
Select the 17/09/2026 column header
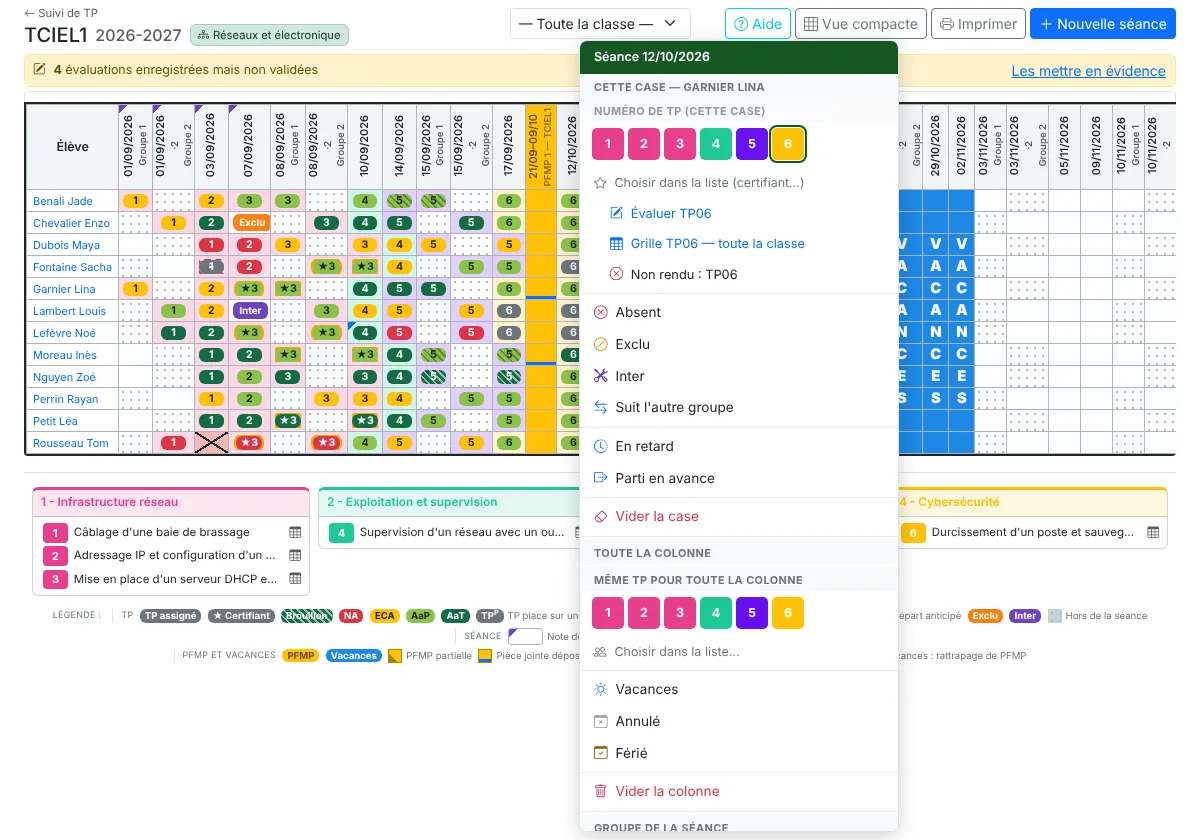pos(508,145)
